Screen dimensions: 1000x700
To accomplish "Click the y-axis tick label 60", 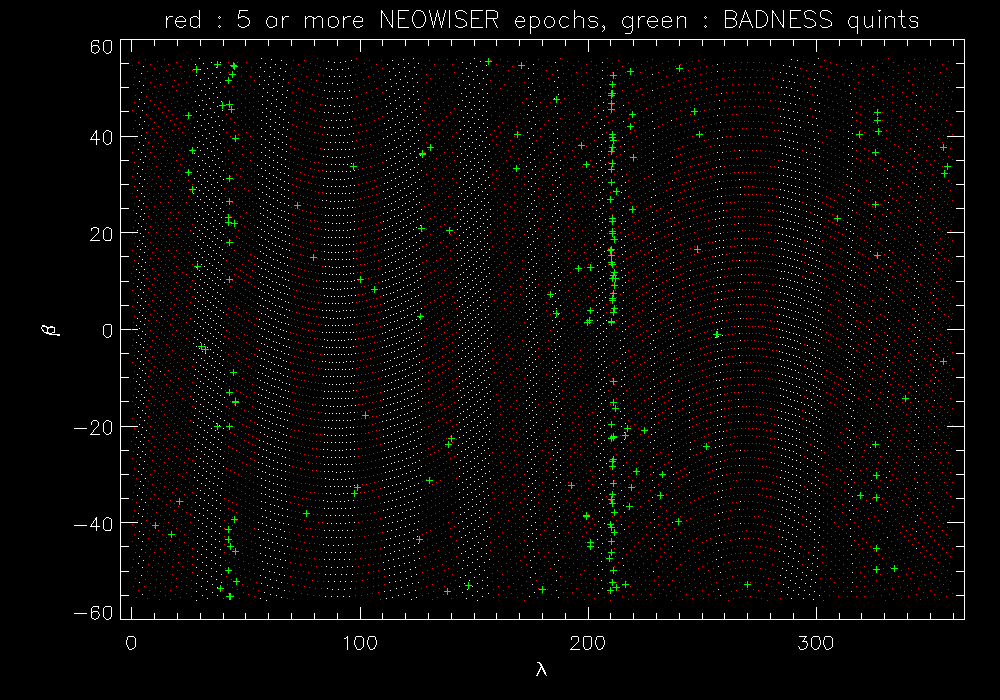I will pyautogui.click(x=101, y=47).
